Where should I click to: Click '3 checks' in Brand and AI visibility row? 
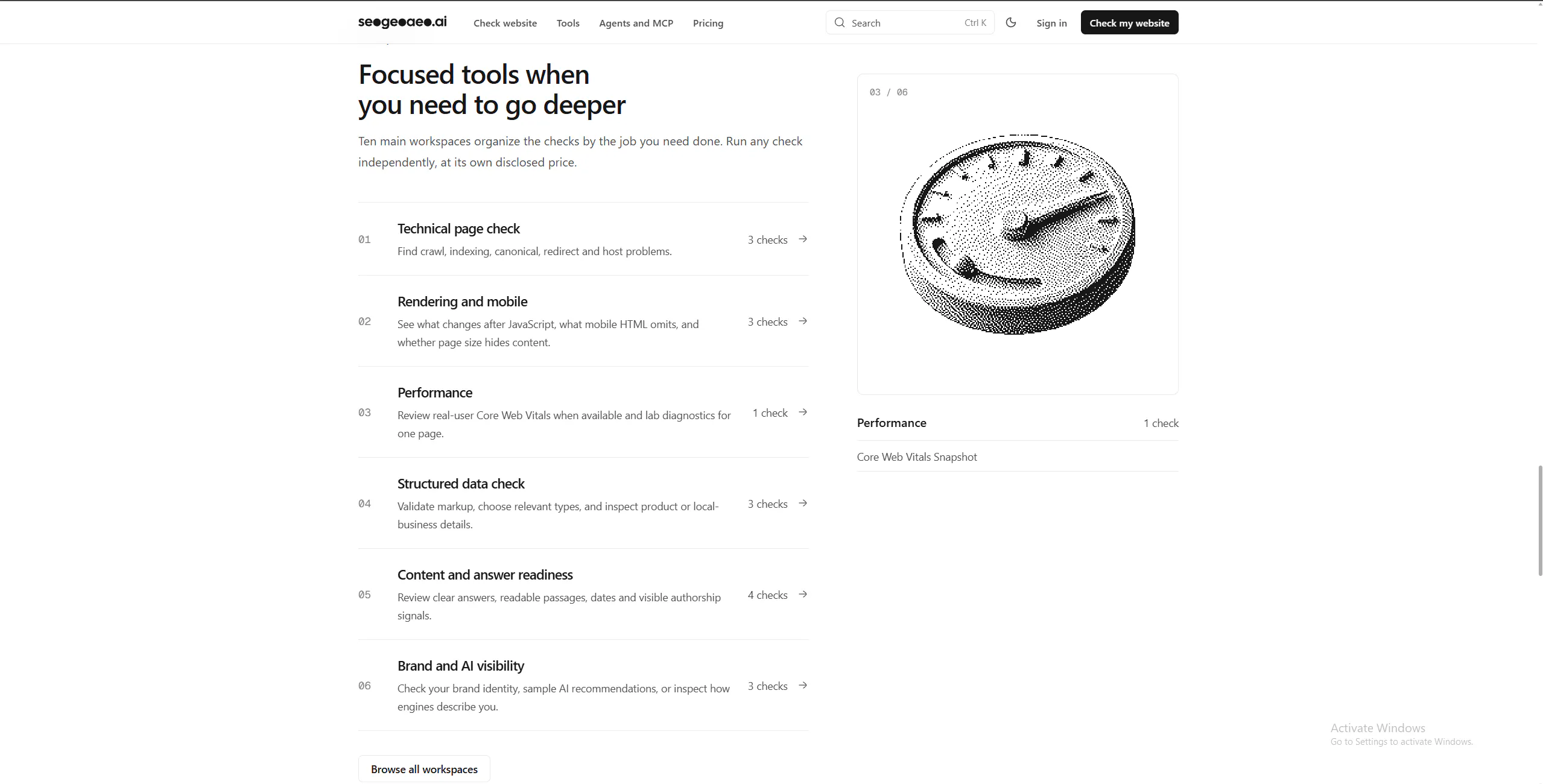[x=767, y=686]
